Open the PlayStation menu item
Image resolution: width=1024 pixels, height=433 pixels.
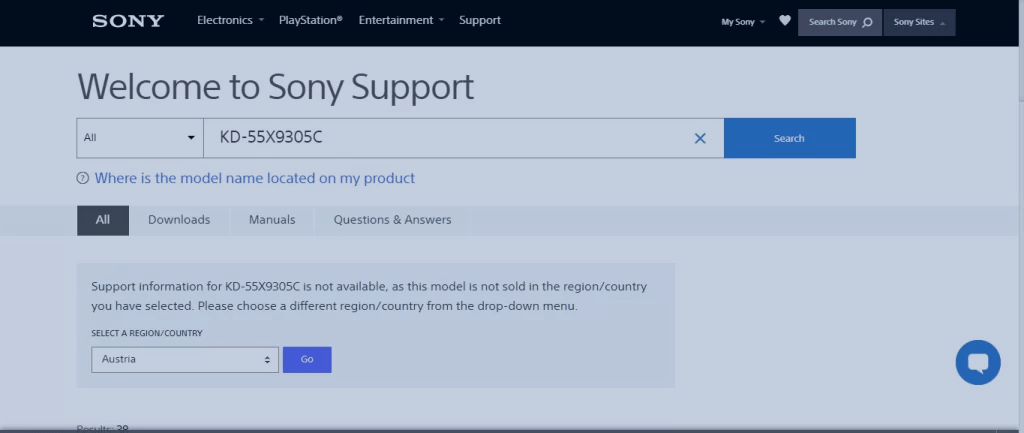pos(311,20)
